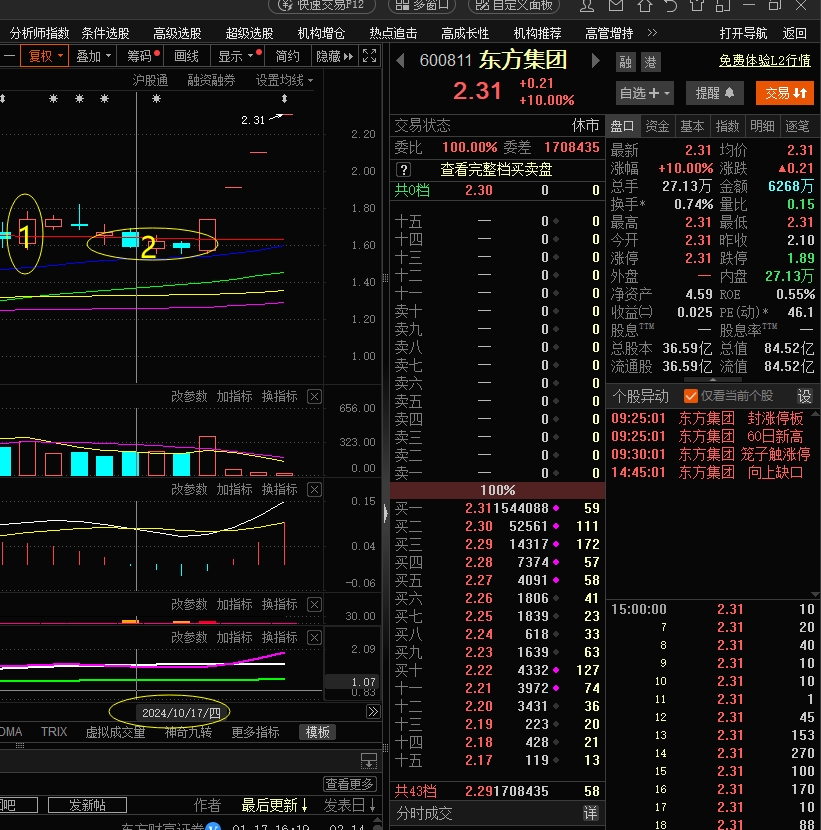
Task: Go to previous stock with left arrow
Action: click(x=401, y=60)
